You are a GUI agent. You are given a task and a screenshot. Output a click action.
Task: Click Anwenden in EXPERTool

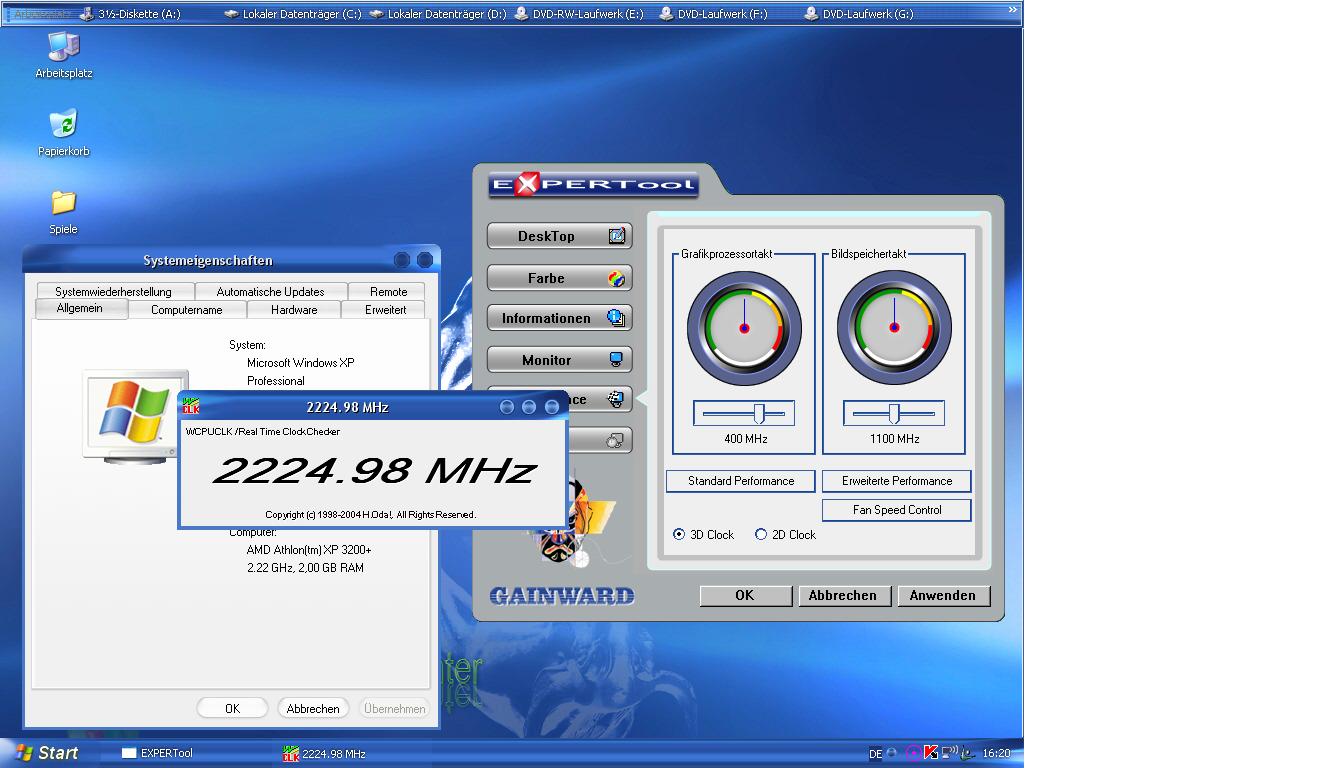point(943,596)
